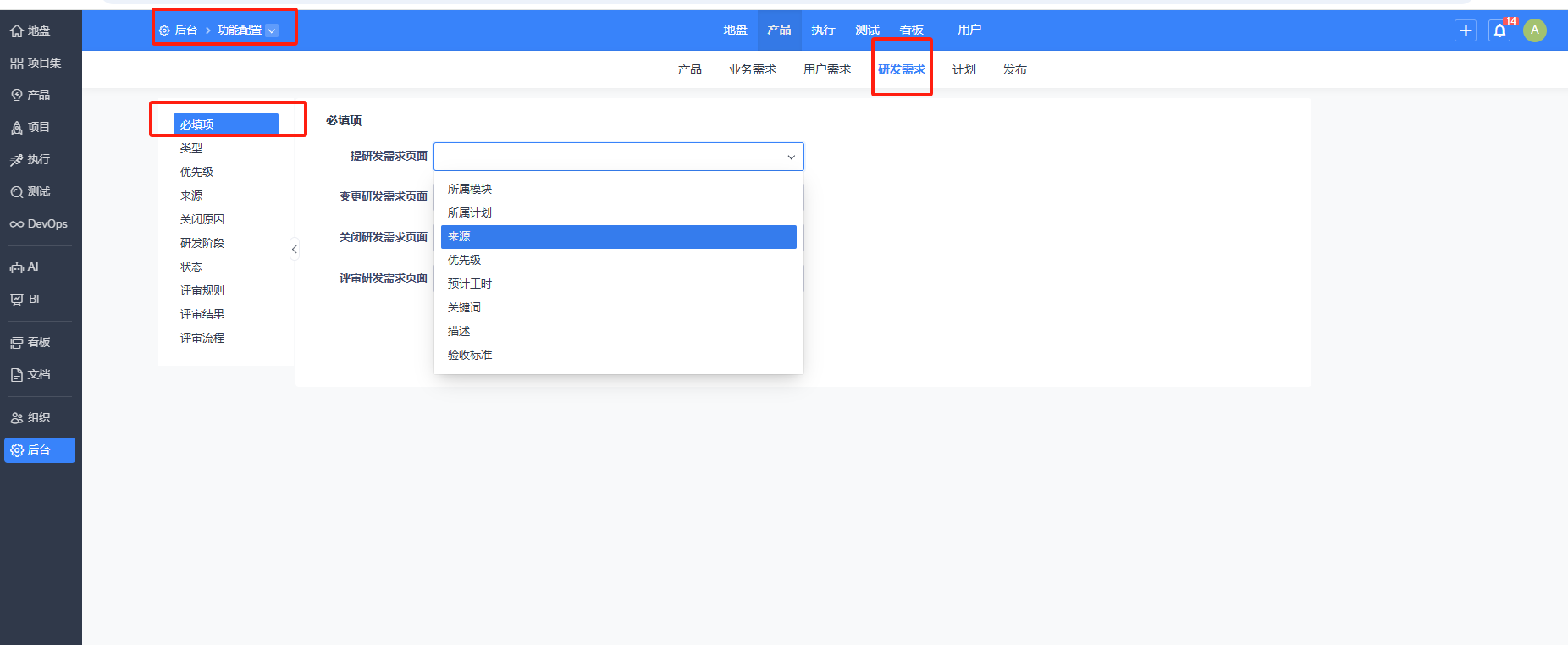Choose 验收标准 from the dropdown options
1568x645 pixels.
click(470, 356)
